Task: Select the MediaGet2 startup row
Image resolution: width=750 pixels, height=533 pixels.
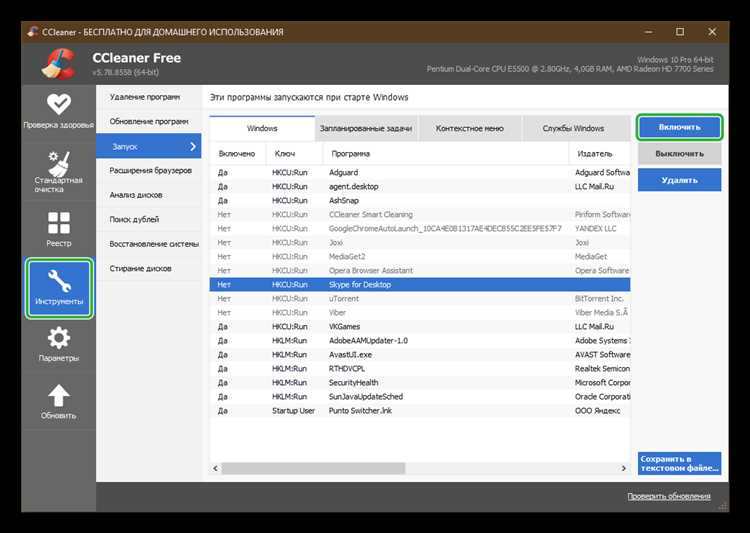Action: (x=420, y=256)
